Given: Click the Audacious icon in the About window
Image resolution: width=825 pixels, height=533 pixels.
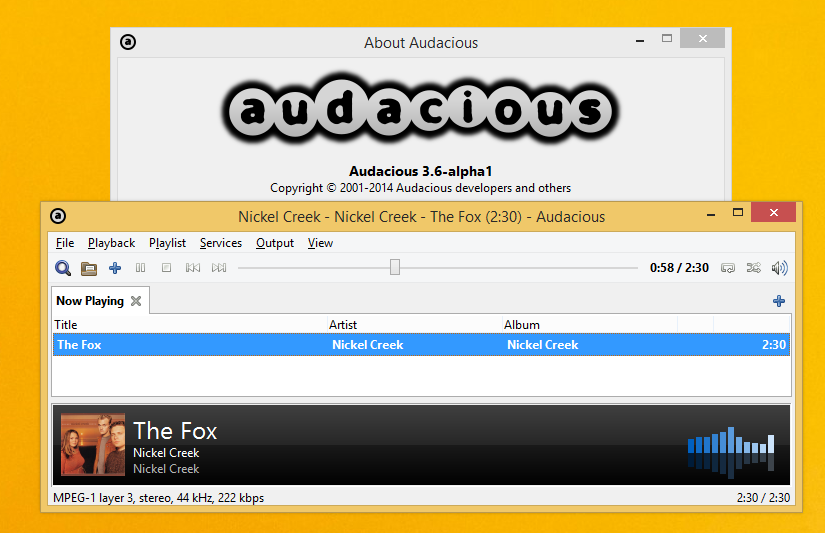Looking at the screenshot, I should click(x=128, y=42).
